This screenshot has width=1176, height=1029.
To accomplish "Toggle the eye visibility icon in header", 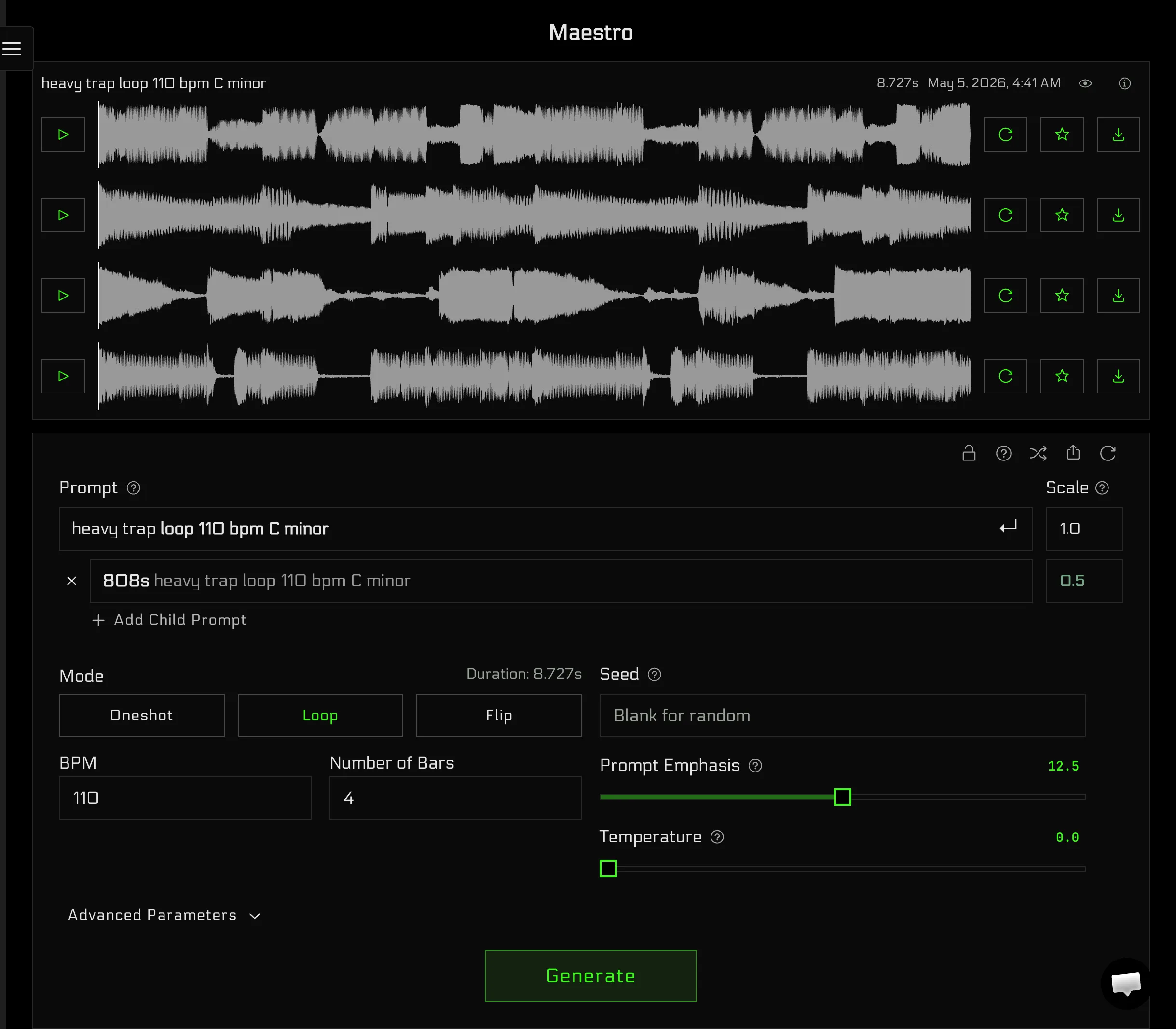I will 1085,83.
